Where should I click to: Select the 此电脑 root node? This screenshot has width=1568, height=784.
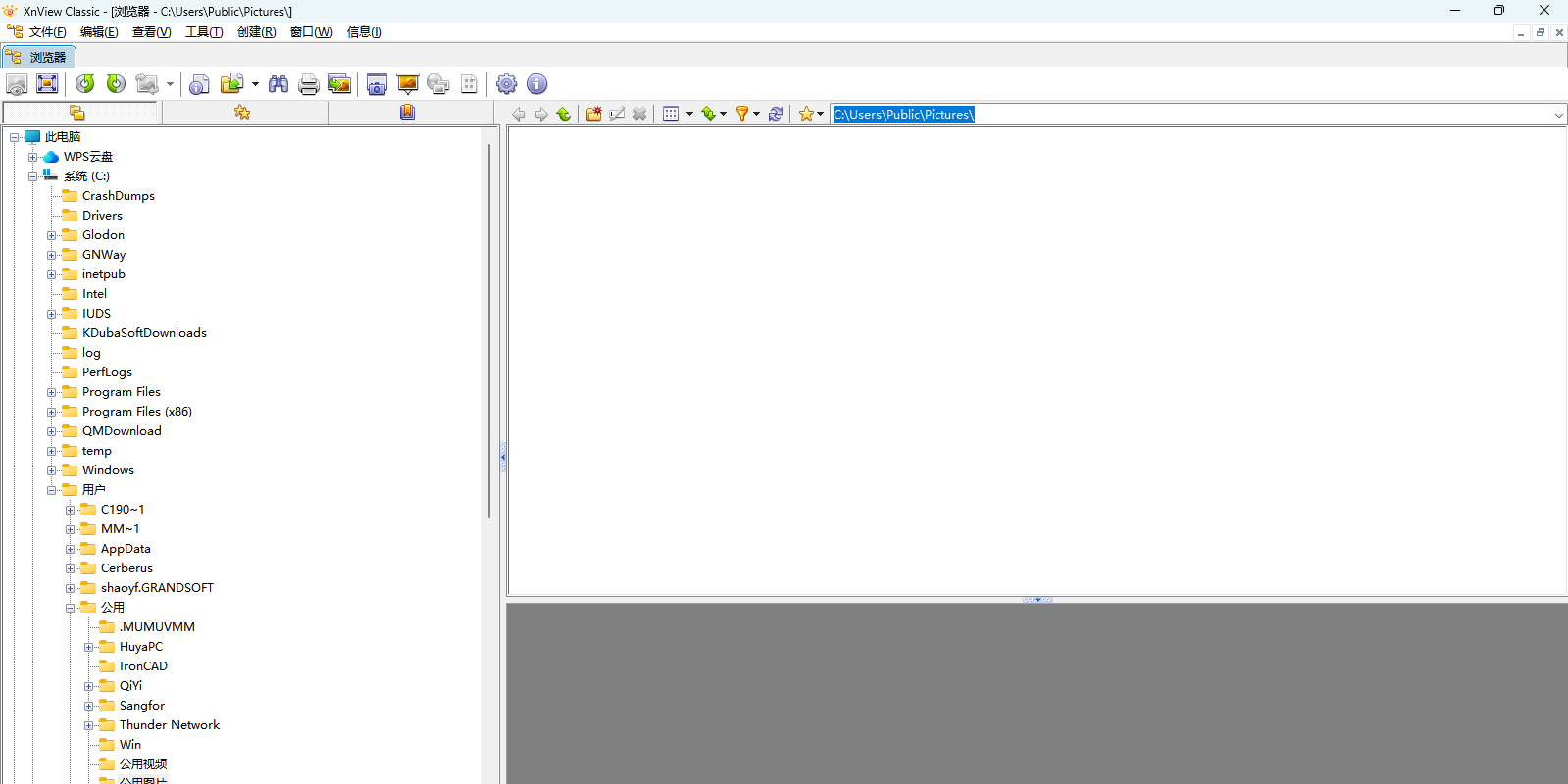(x=63, y=137)
